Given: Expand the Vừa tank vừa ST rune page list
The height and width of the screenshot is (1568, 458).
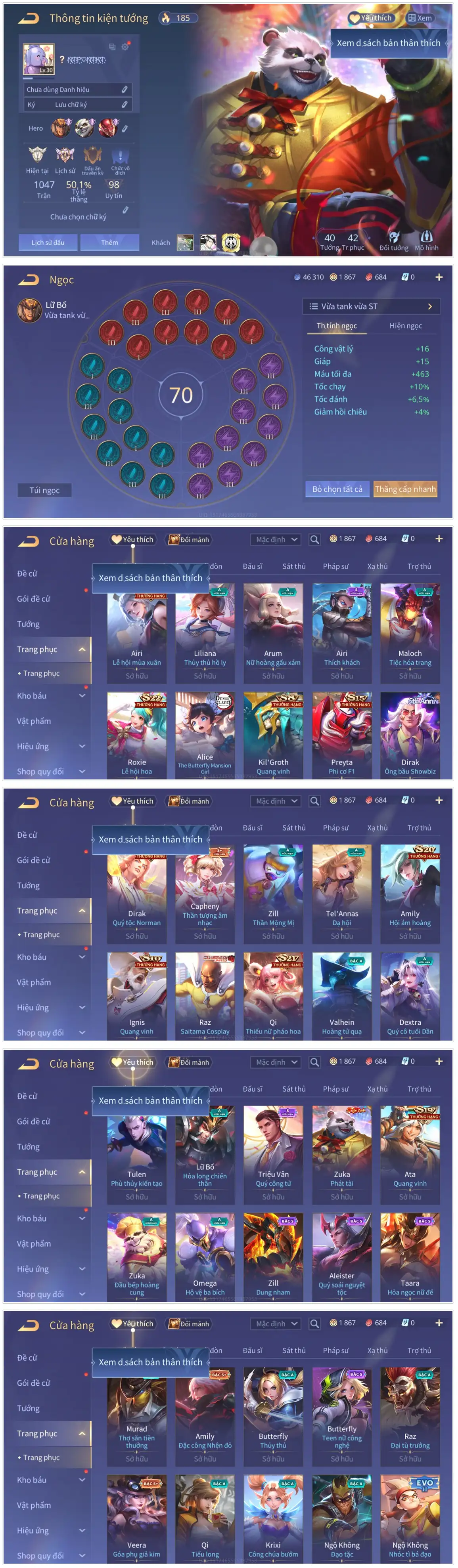Looking at the screenshot, I should click(371, 306).
